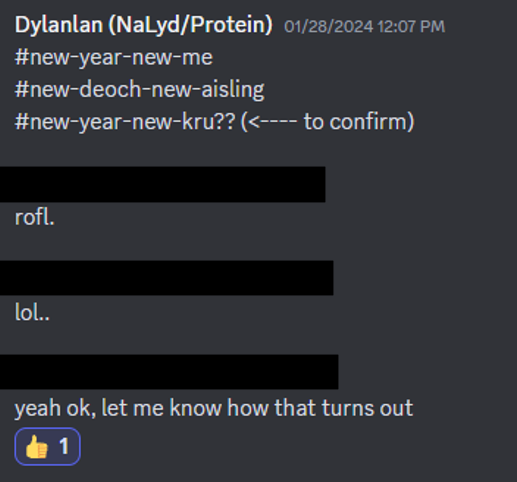Click the "rofl." message line
This screenshot has height=482, width=517.
(35, 218)
